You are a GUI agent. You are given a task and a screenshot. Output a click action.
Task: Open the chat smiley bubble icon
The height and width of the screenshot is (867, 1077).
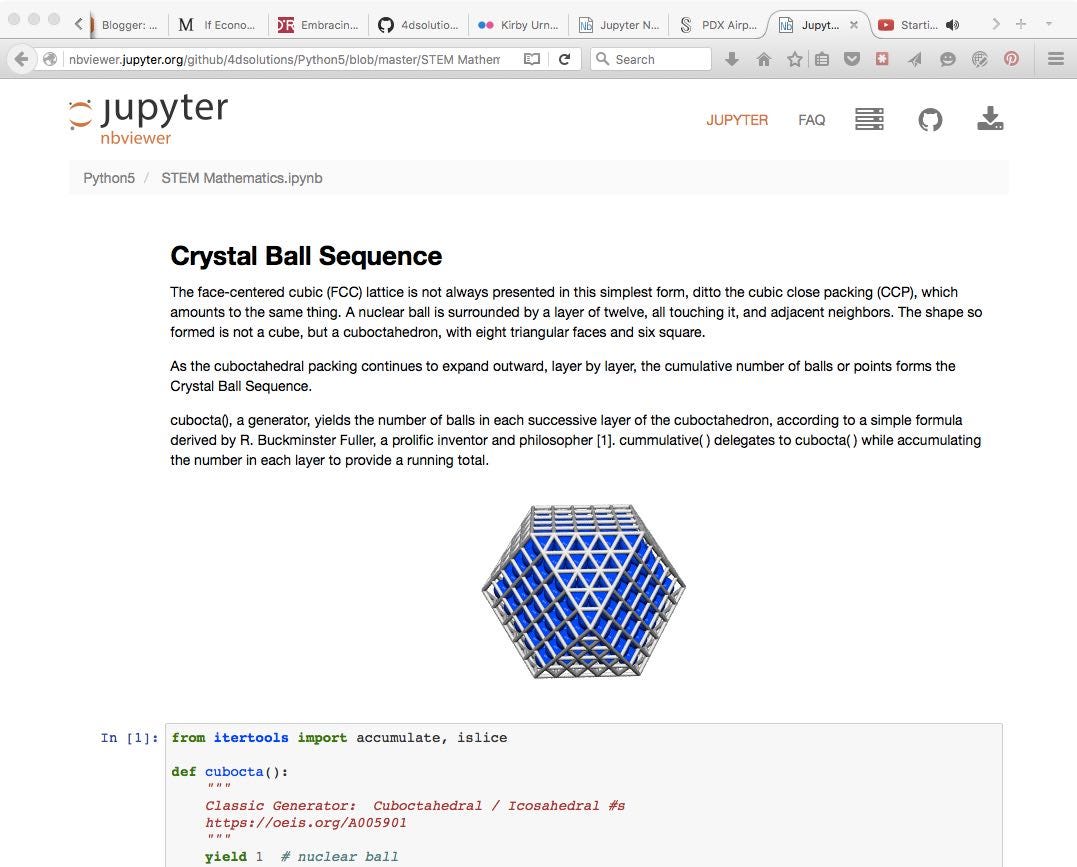coord(948,59)
